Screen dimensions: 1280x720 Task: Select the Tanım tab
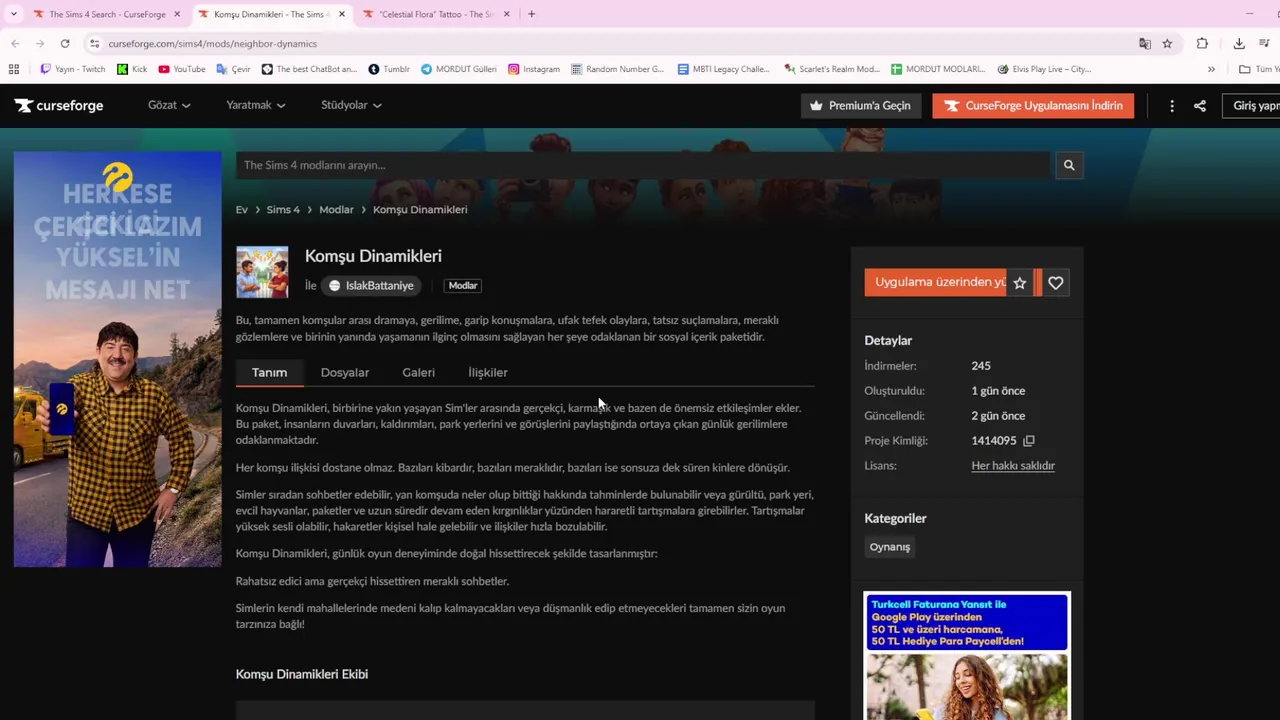[x=269, y=372]
